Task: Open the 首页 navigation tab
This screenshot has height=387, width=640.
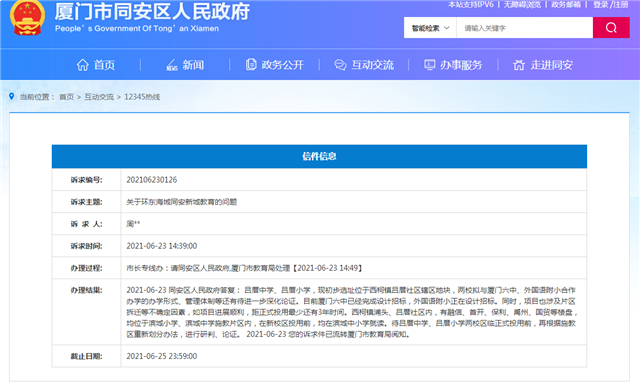Action: click(104, 64)
